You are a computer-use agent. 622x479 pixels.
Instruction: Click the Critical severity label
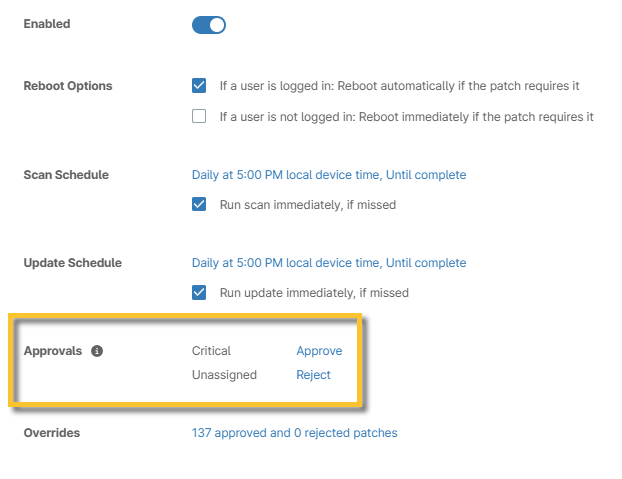coord(211,351)
